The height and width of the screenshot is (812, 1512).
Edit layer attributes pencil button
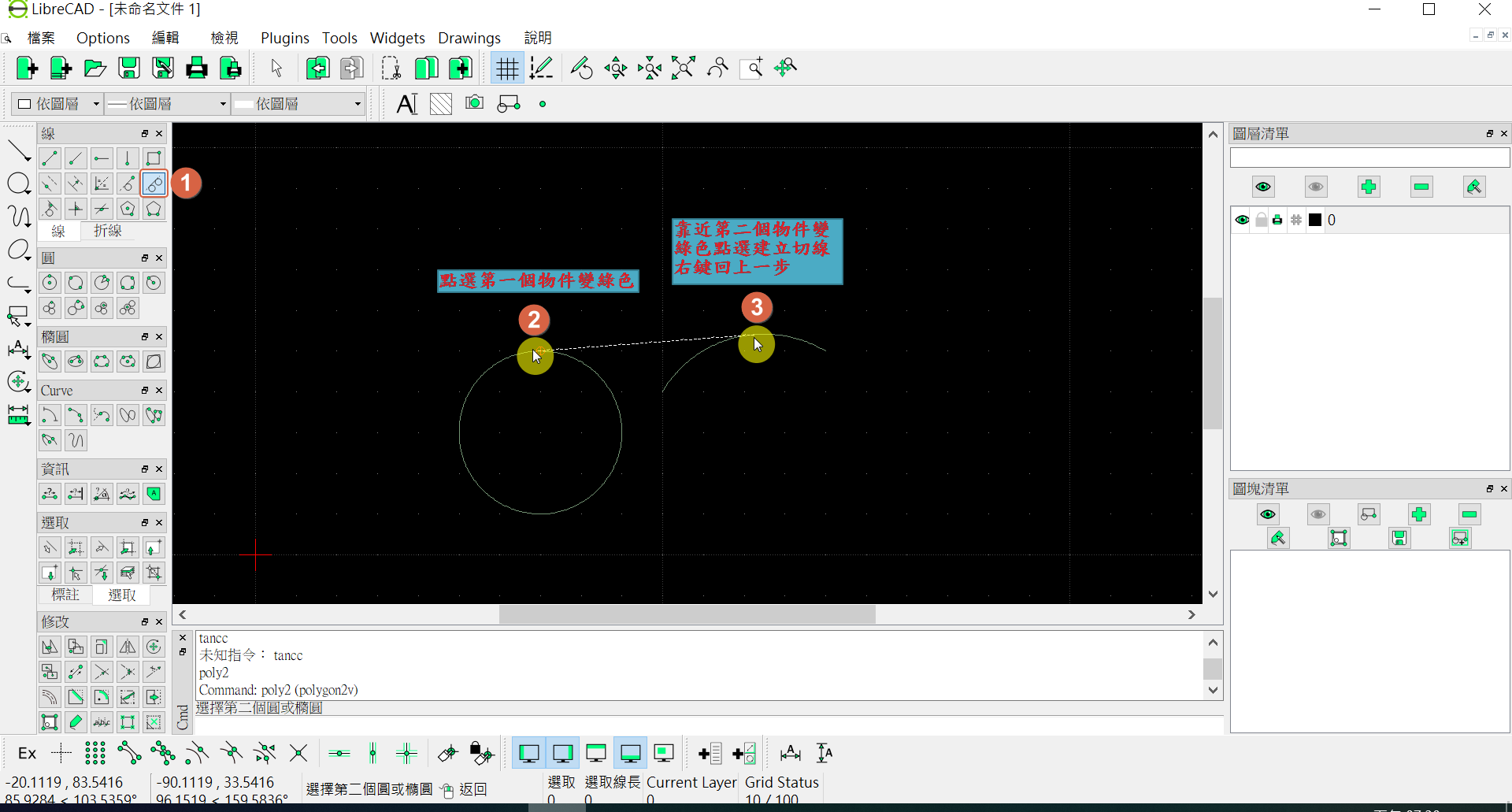point(1474,187)
